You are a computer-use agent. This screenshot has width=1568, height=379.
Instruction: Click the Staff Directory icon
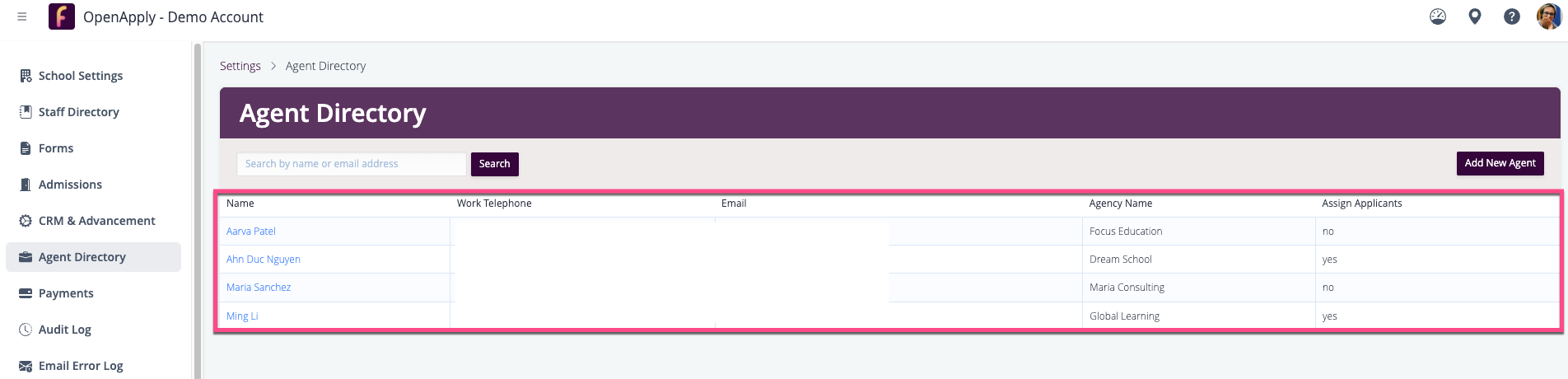(x=26, y=112)
